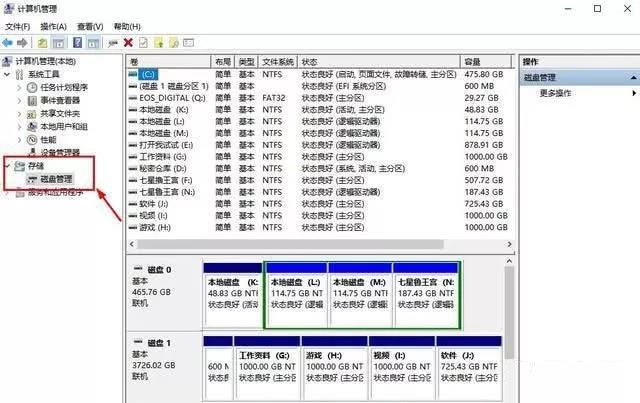
Task: Click the checkmark properties icon in toolbar
Action: click(143, 42)
